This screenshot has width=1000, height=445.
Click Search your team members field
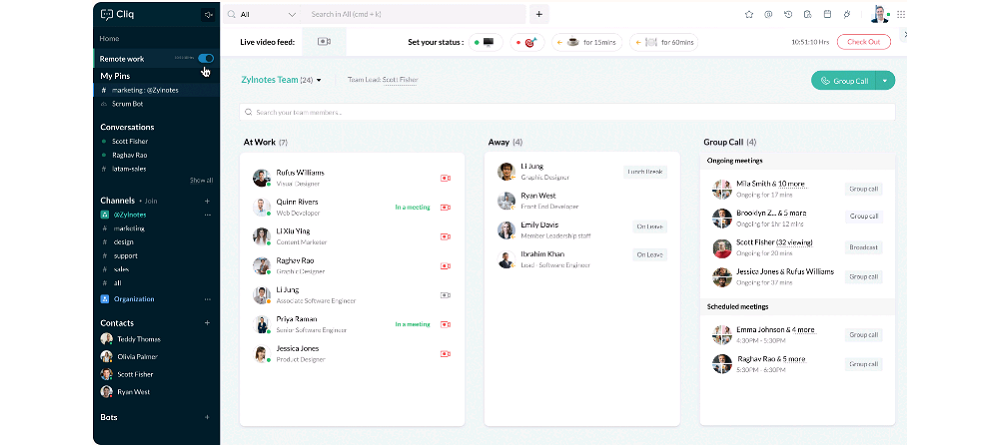(x=567, y=112)
